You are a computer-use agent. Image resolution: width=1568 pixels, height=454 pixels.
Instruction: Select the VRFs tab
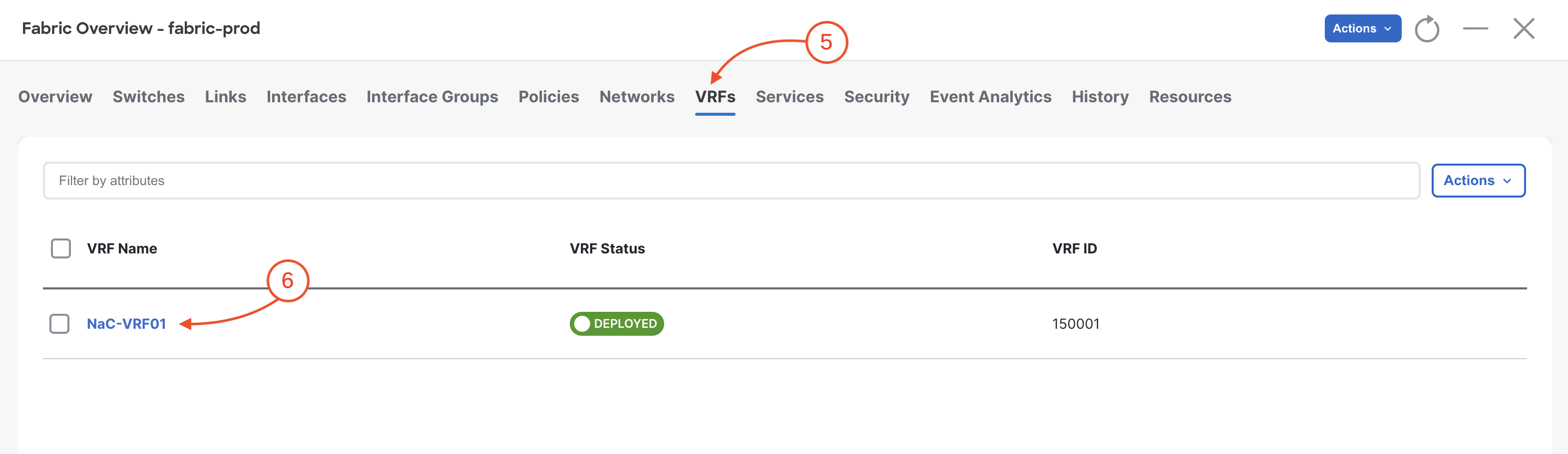coord(715,97)
